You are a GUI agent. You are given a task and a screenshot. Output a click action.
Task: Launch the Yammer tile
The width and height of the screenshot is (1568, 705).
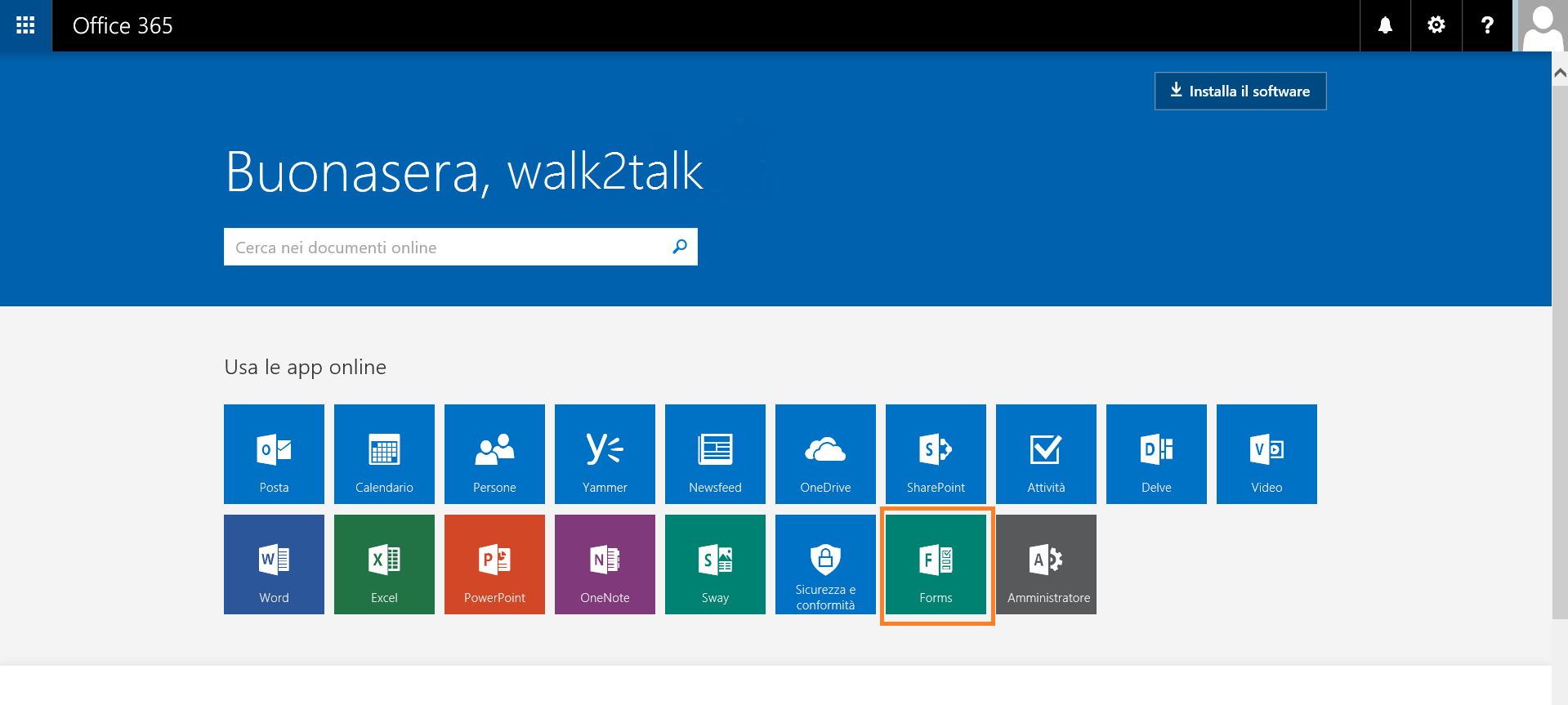tap(605, 454)
